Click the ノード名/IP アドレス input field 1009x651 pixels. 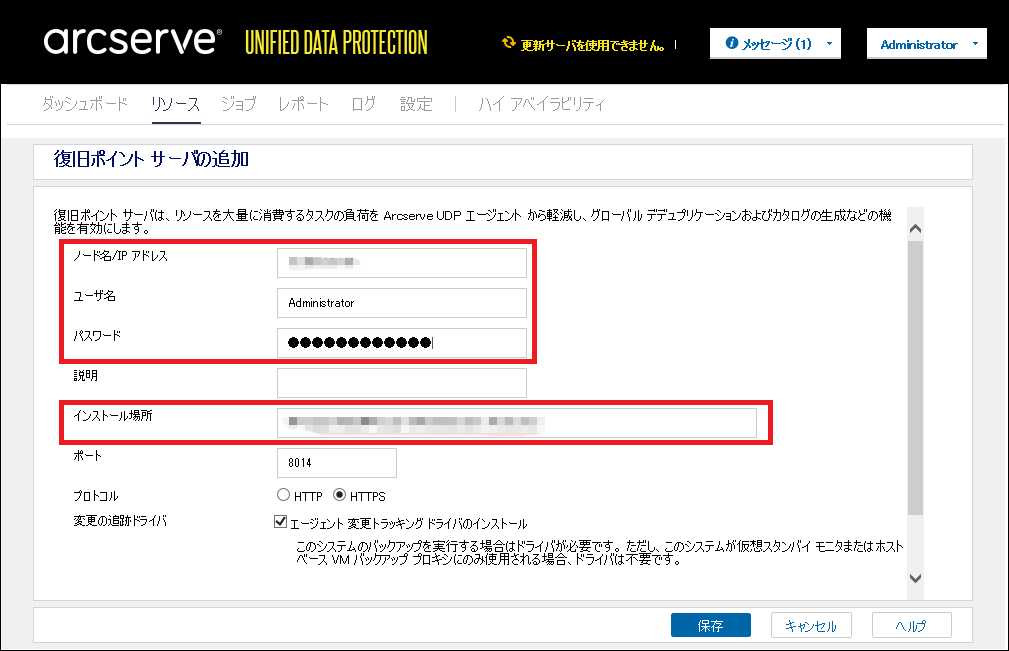point(402,262)
